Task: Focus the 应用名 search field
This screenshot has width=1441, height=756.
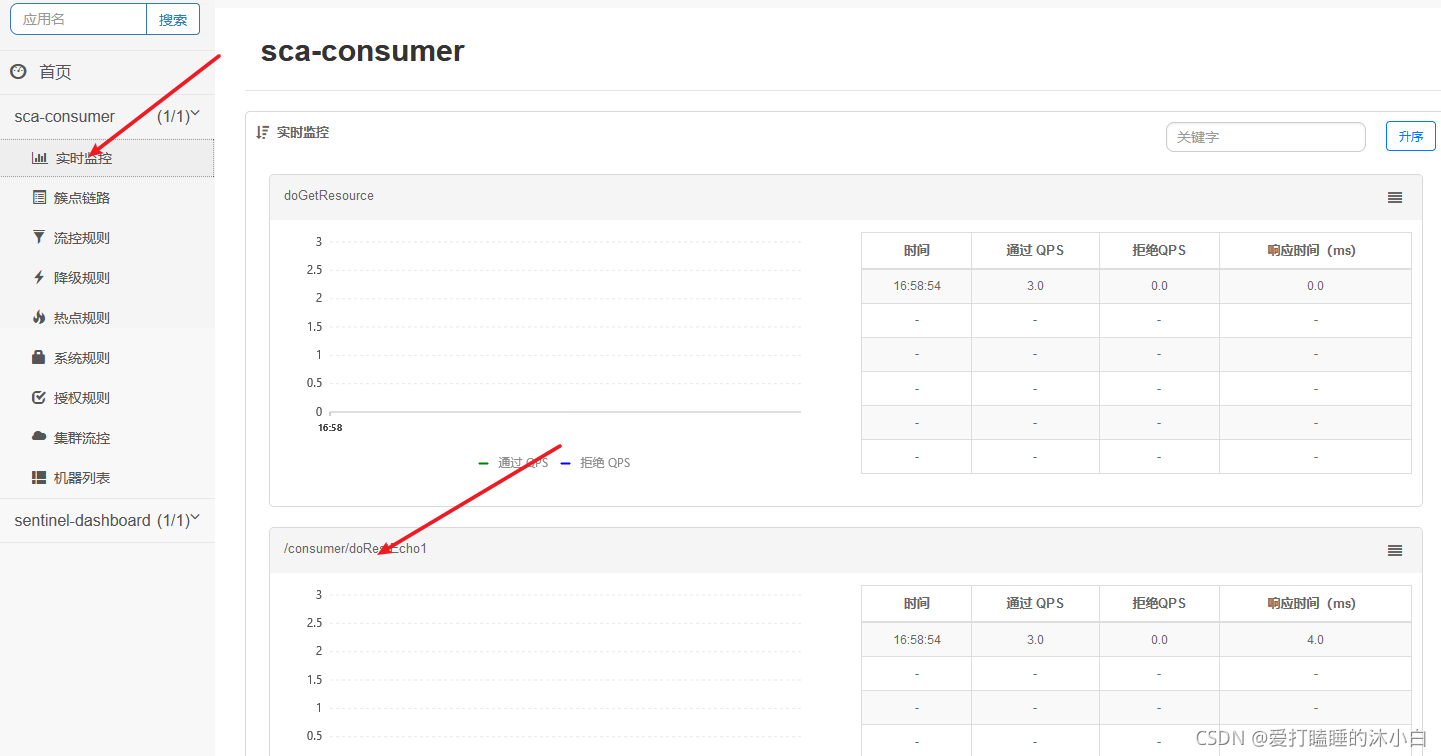Action: (78, 19)
